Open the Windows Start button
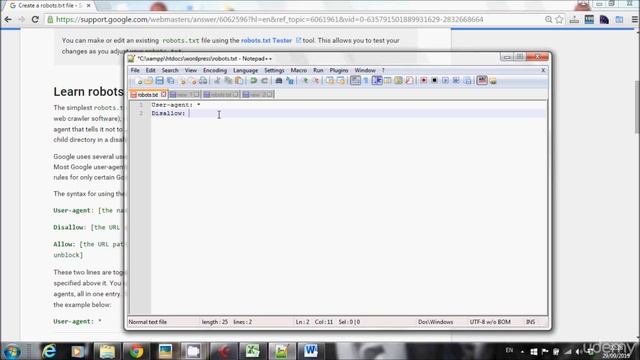 11,351
